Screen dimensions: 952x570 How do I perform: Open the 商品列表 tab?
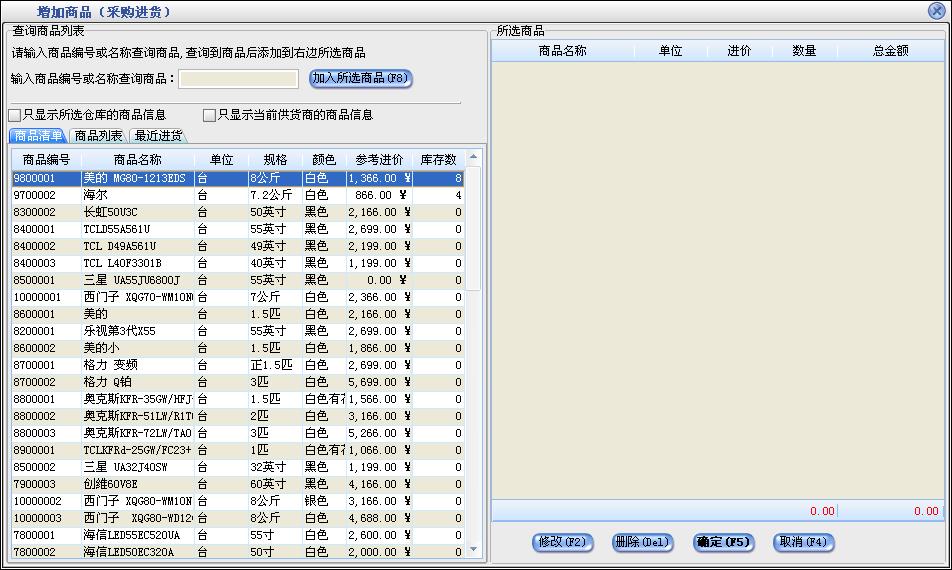[98, 136]
